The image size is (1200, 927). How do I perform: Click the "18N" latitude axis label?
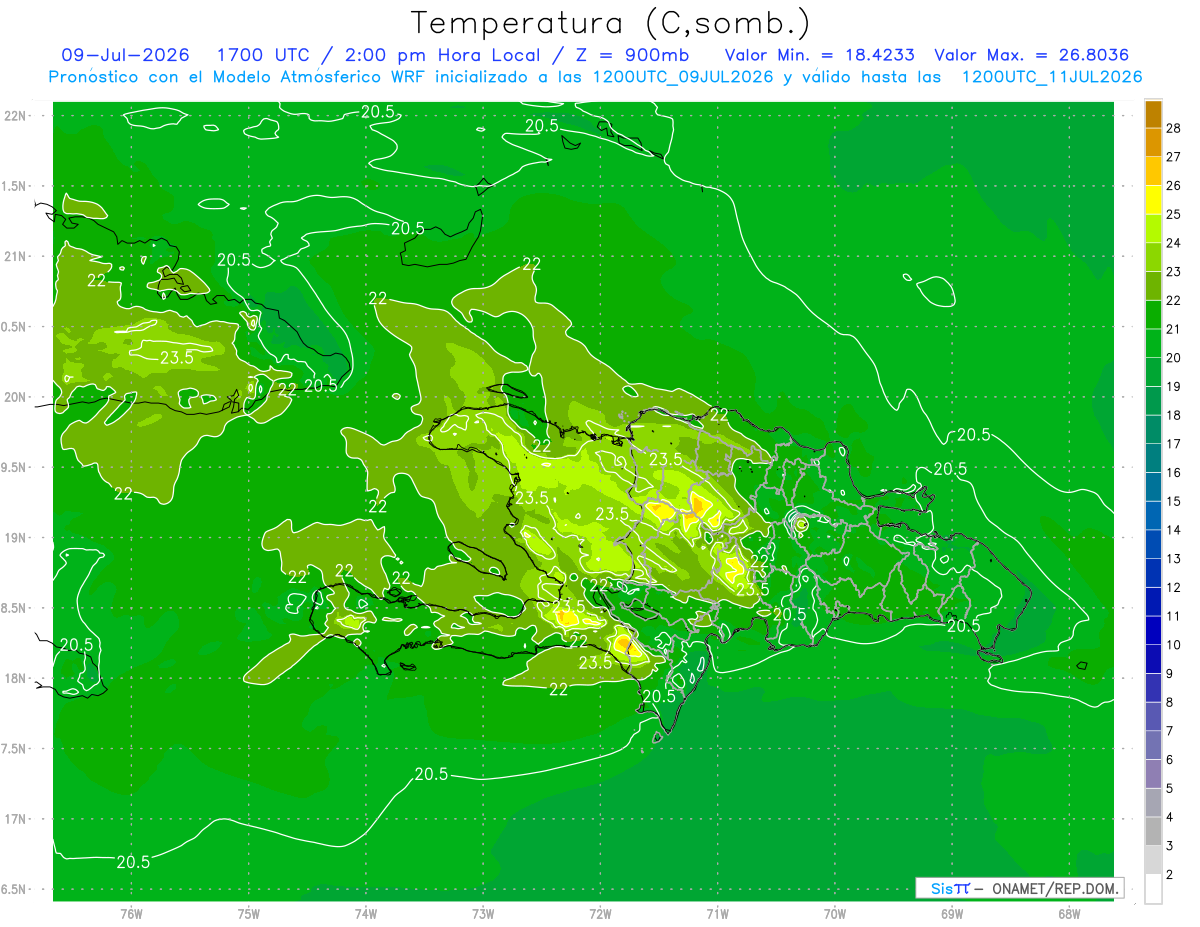tap(15, 678)
